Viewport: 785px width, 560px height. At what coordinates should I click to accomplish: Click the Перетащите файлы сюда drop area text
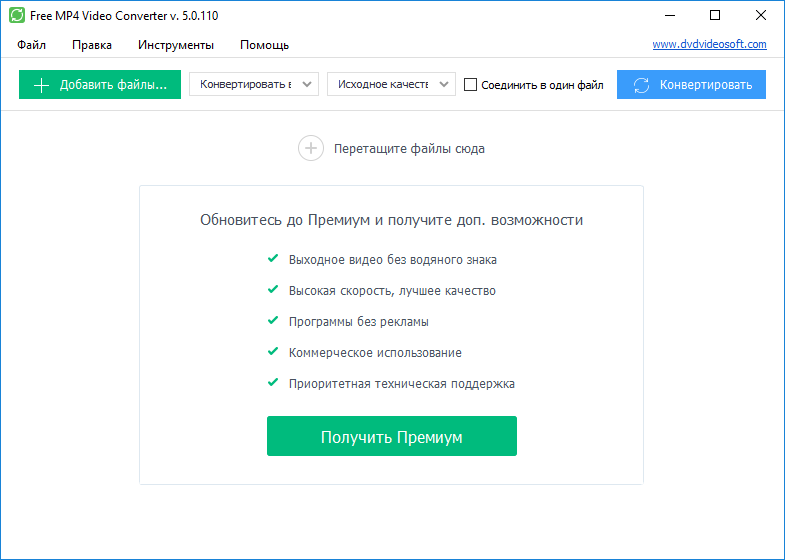[x=409, y=149]
